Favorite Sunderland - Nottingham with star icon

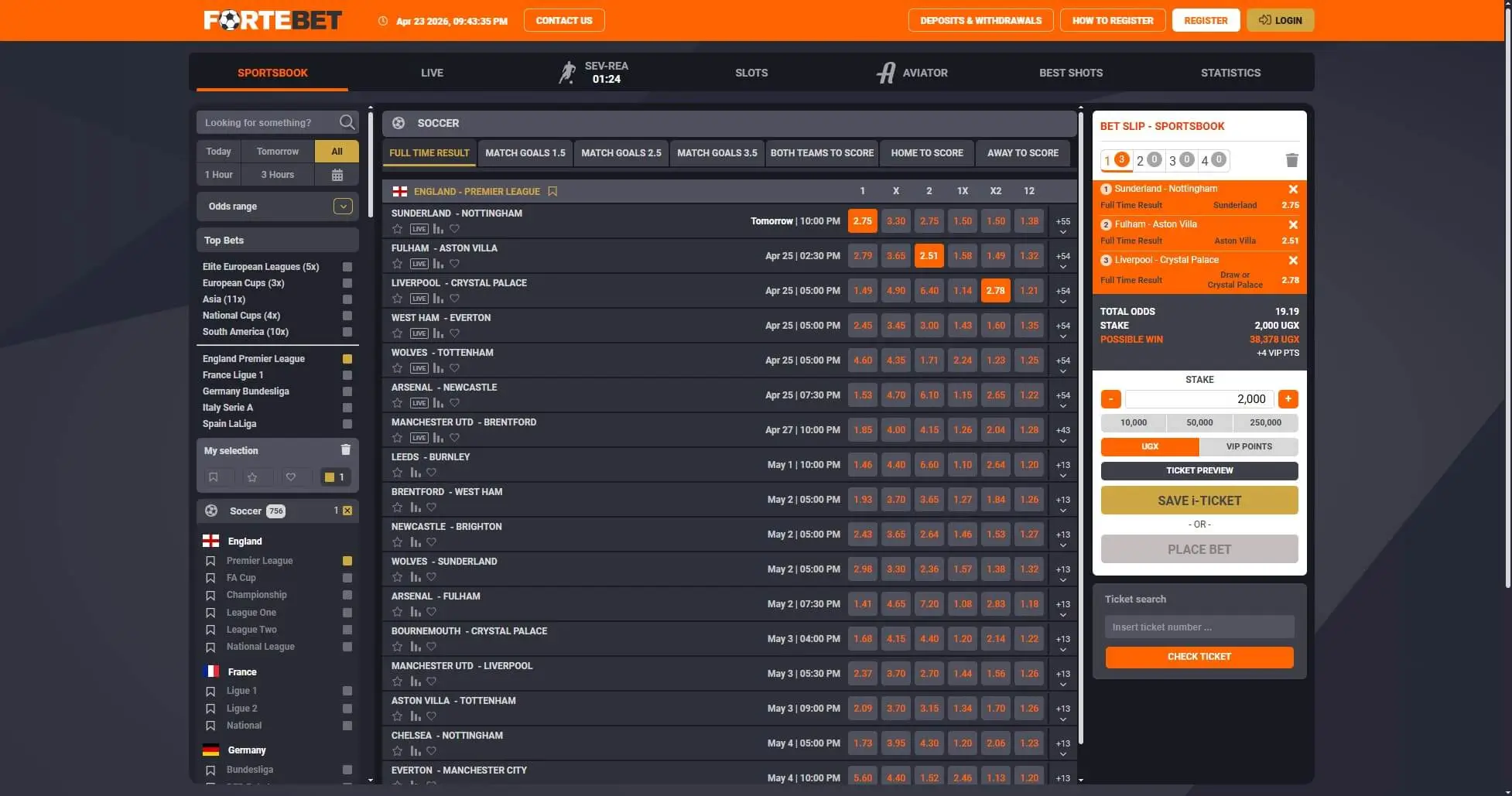(397, 229)
